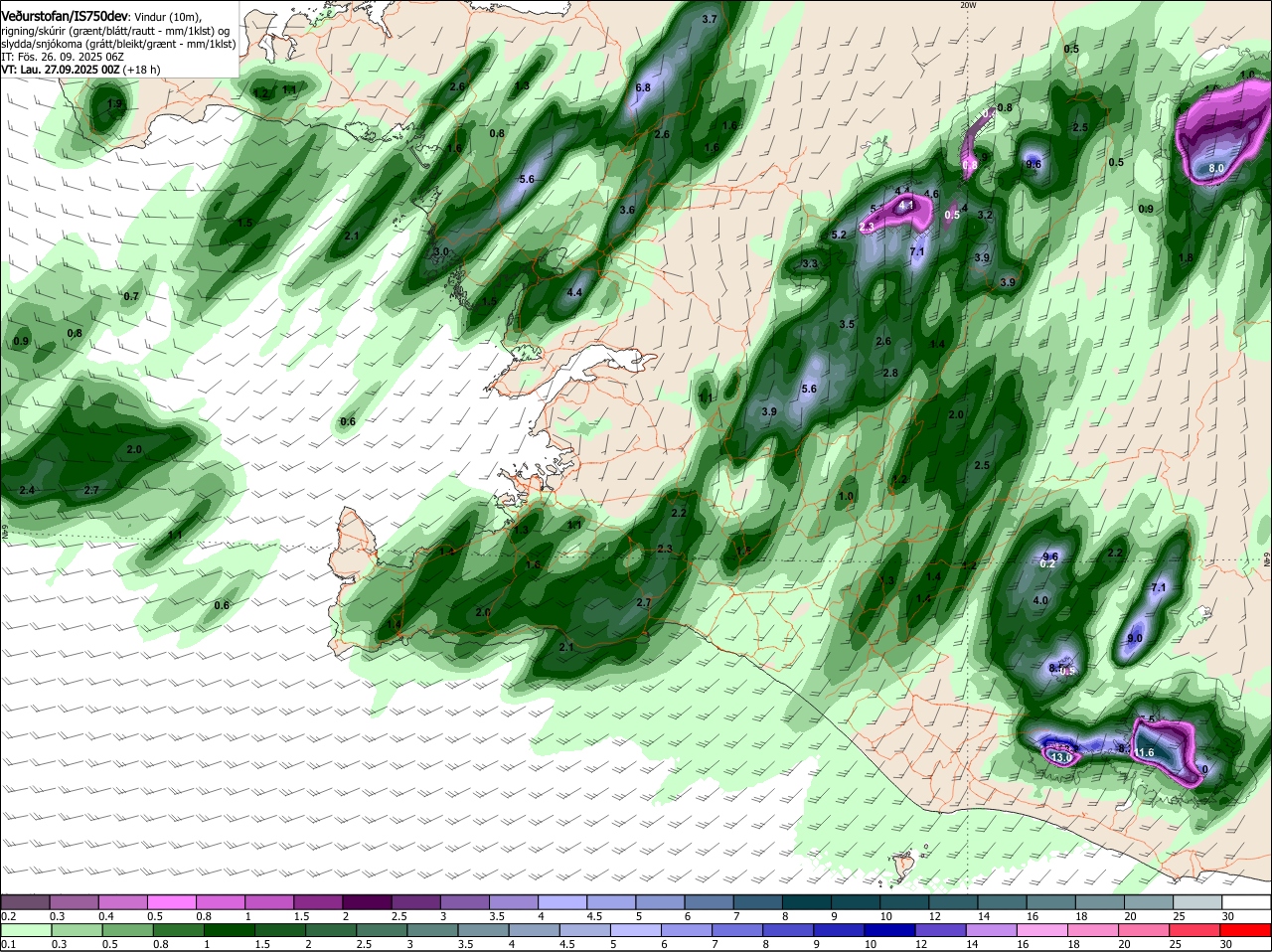The width and height of the screenshot is (1272, 952).
Task: Click the 9.0 precipitation value on the map
Action: (x=1134, y=638)
